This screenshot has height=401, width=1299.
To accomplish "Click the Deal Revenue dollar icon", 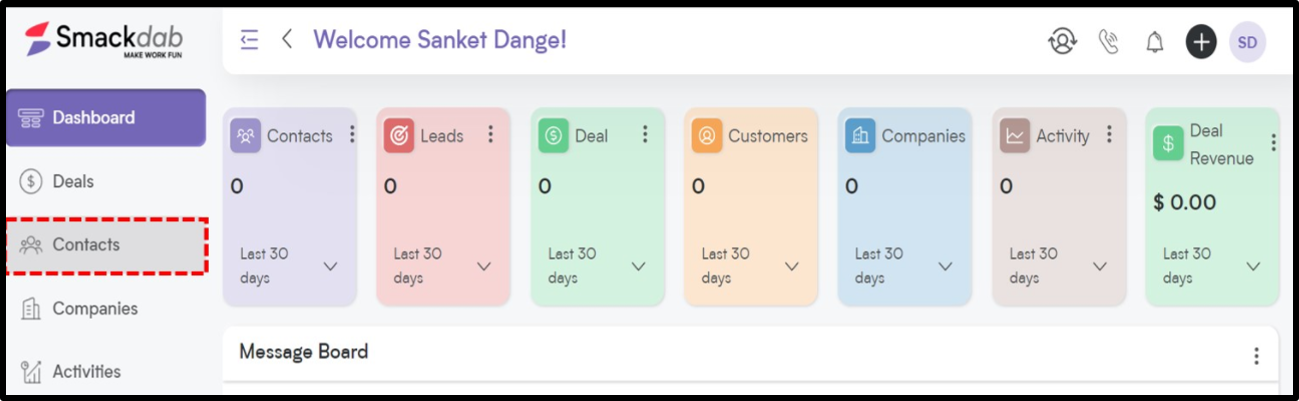I will pyautogui.click(x=1168, y=144).
